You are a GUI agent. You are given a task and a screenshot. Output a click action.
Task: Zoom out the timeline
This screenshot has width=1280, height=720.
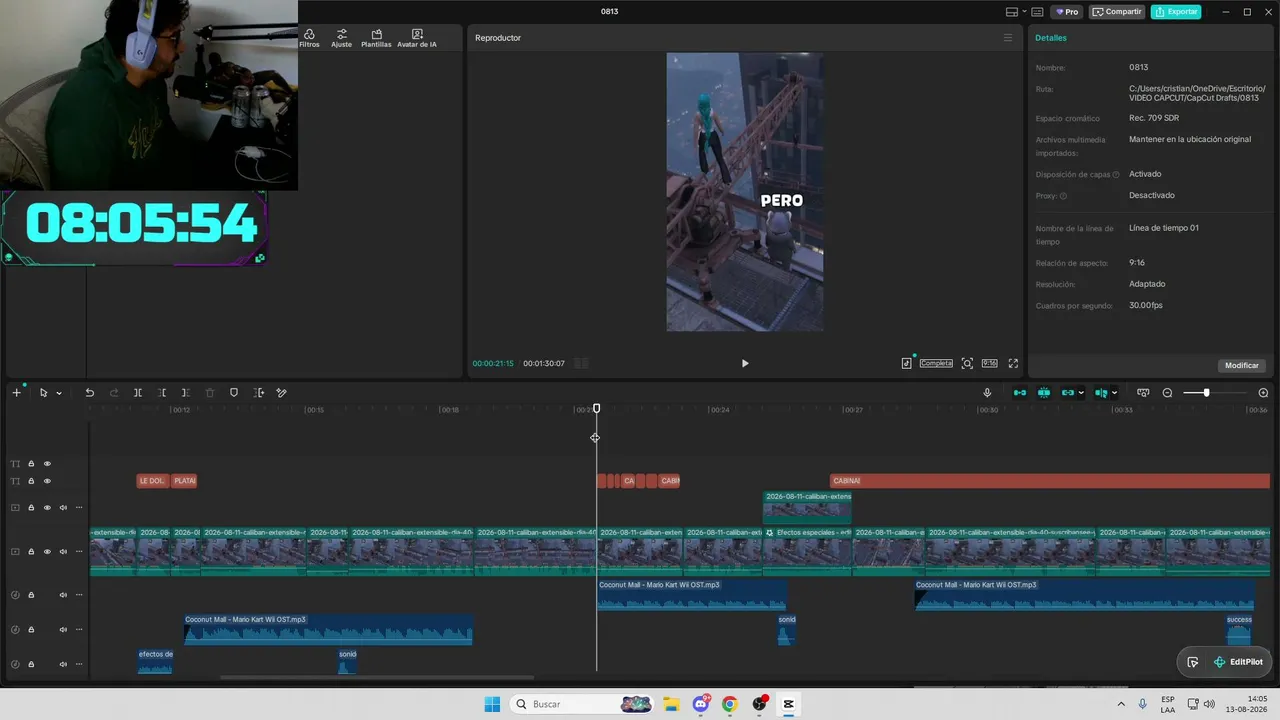pos(1167,393)
